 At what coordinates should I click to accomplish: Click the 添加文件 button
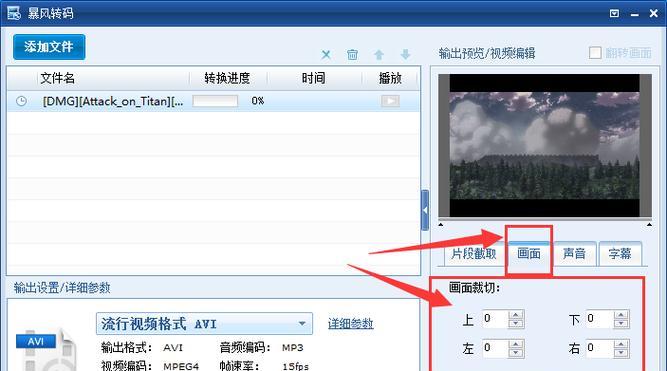coord(49,47)
